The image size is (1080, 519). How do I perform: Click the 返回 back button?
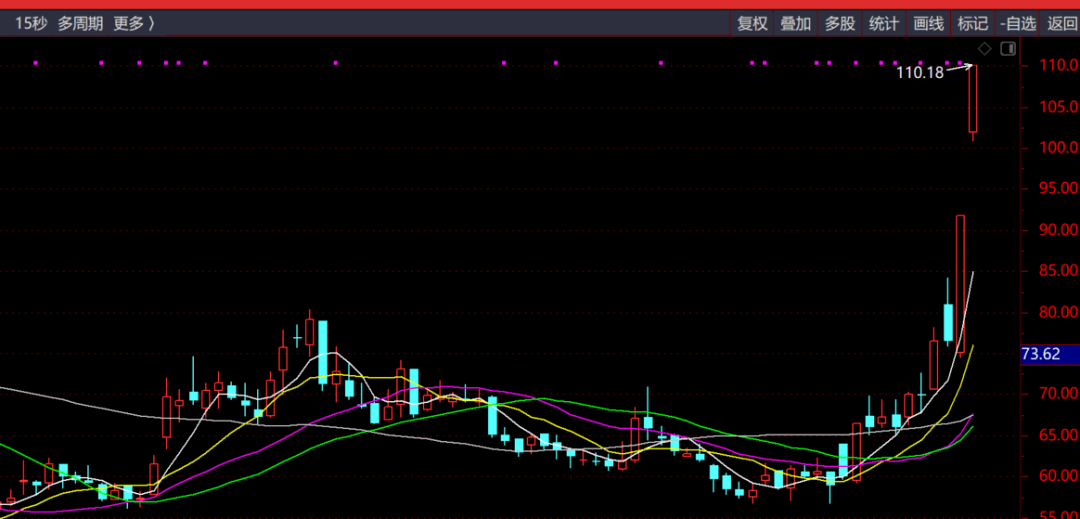[x=1061, y=23]
